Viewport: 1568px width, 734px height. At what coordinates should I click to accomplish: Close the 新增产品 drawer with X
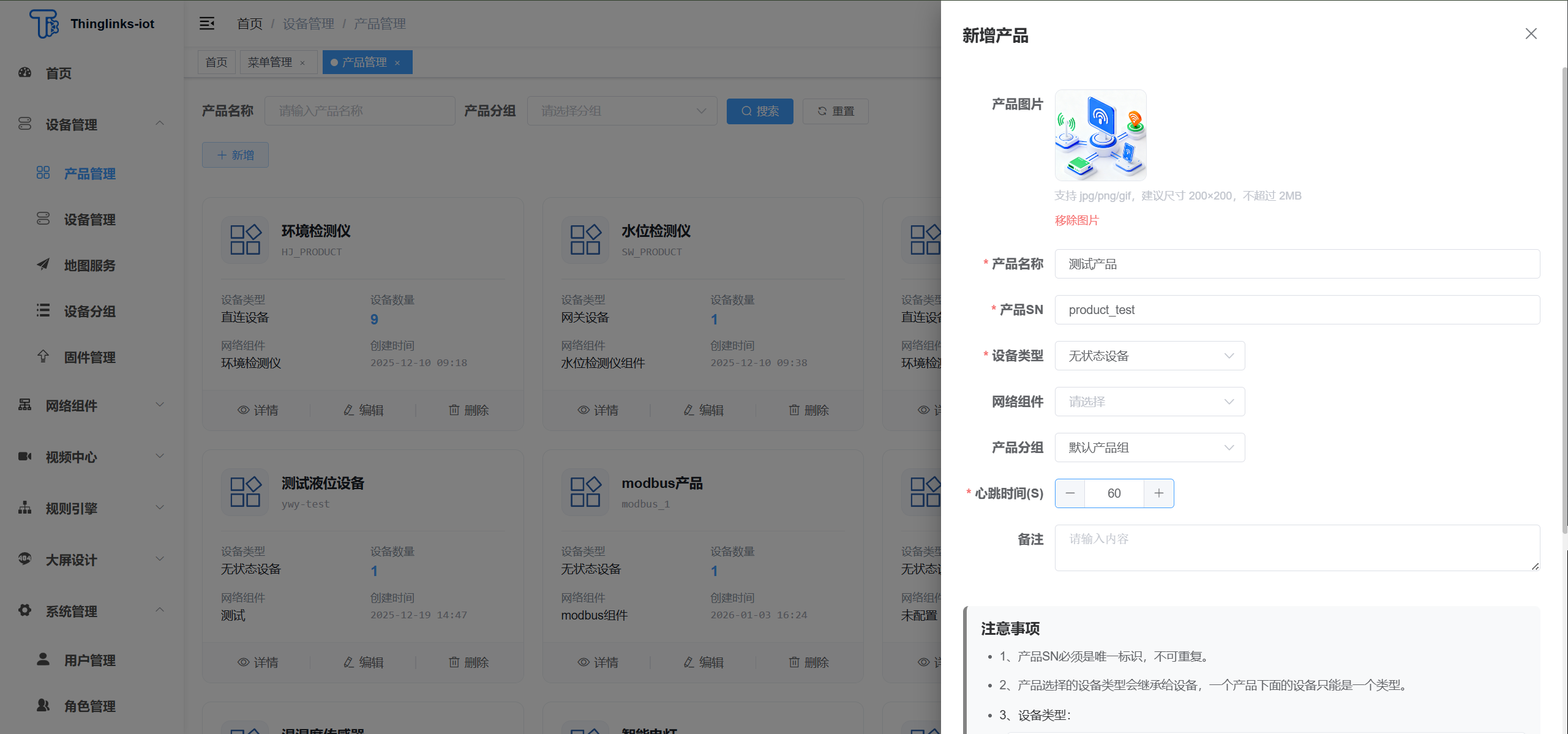(x=1531, y=34)
